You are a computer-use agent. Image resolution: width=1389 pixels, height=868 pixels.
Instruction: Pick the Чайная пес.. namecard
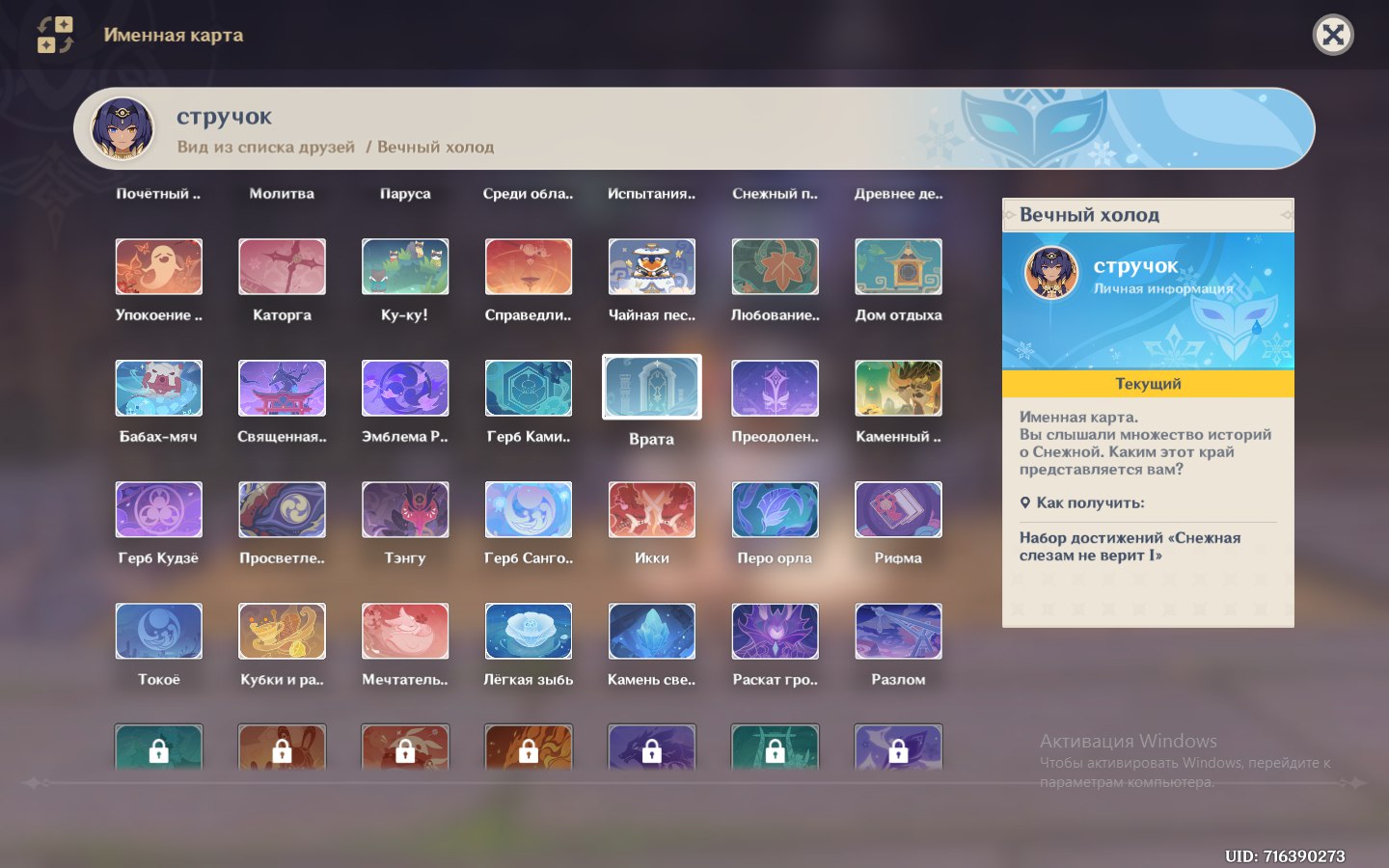click(x=652, y=267)
